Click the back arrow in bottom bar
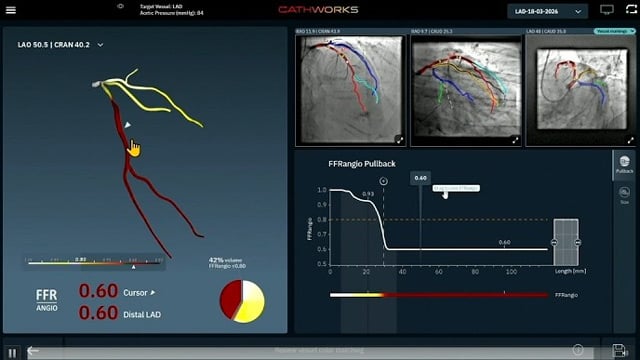The width and height of the screenshot is (640, 360). point(33,350)
